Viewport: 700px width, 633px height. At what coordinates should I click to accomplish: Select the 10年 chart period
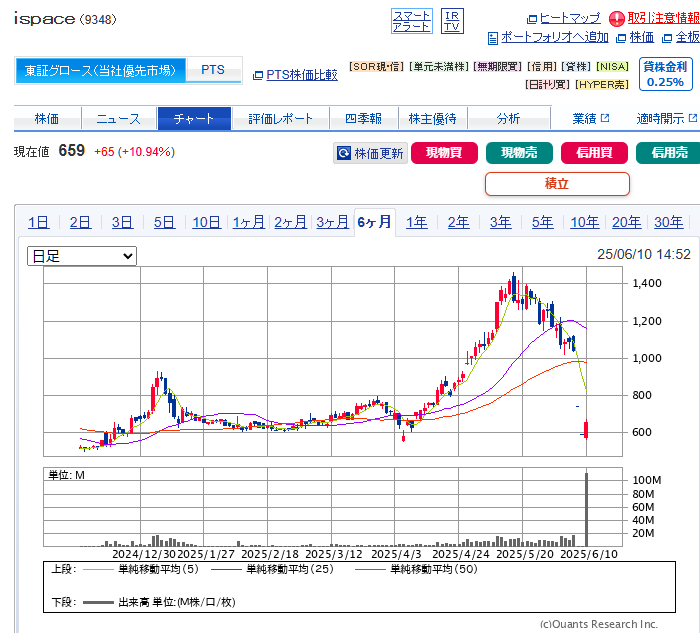tap(585, 222)
